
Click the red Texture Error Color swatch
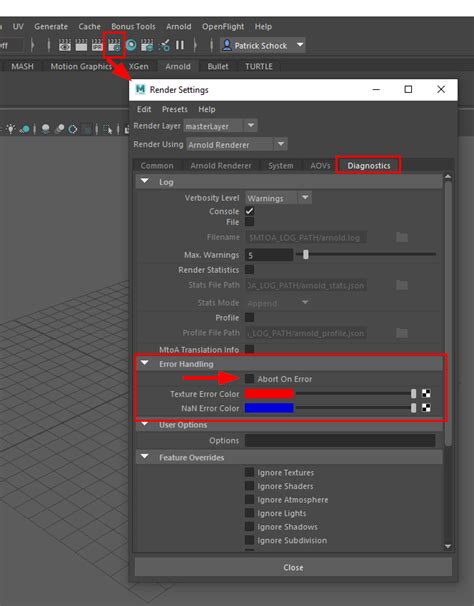[269, 394]
